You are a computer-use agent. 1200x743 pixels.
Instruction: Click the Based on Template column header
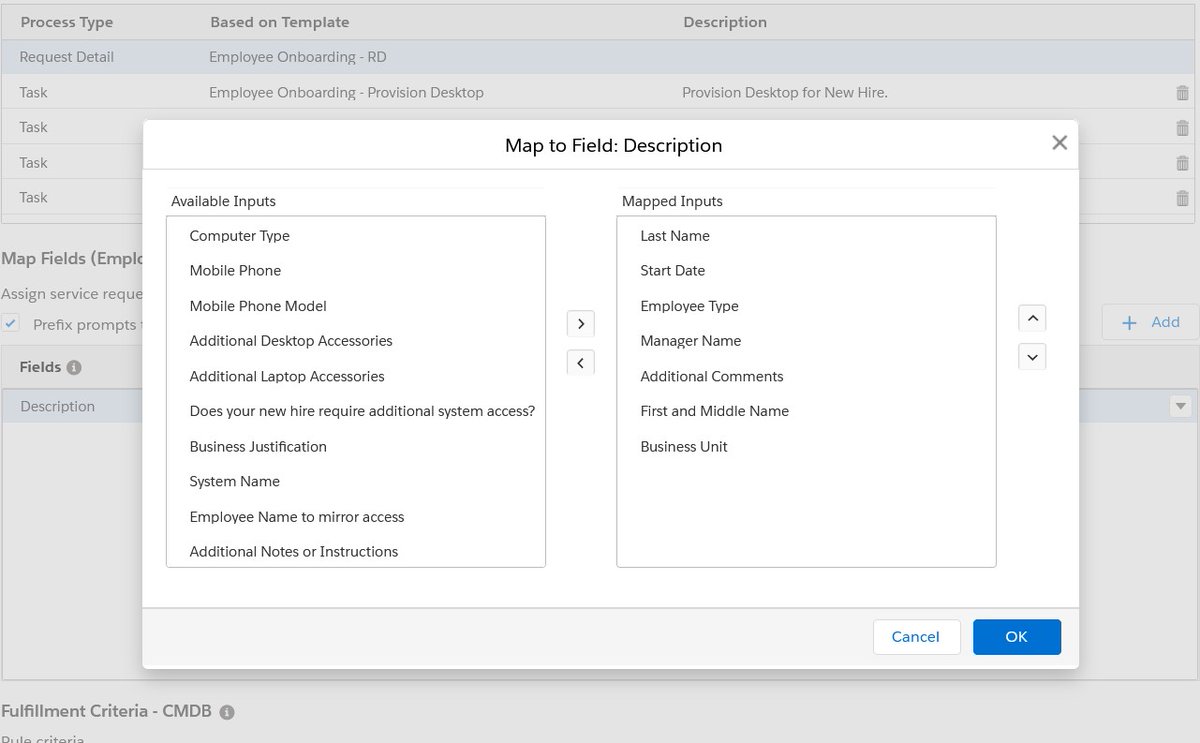[x=280, y=22]
